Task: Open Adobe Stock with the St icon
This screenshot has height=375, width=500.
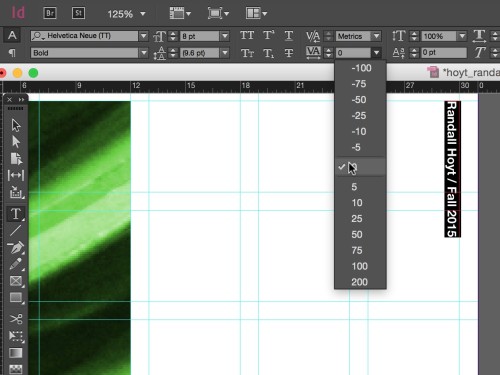Action: [x=78, y=13]
